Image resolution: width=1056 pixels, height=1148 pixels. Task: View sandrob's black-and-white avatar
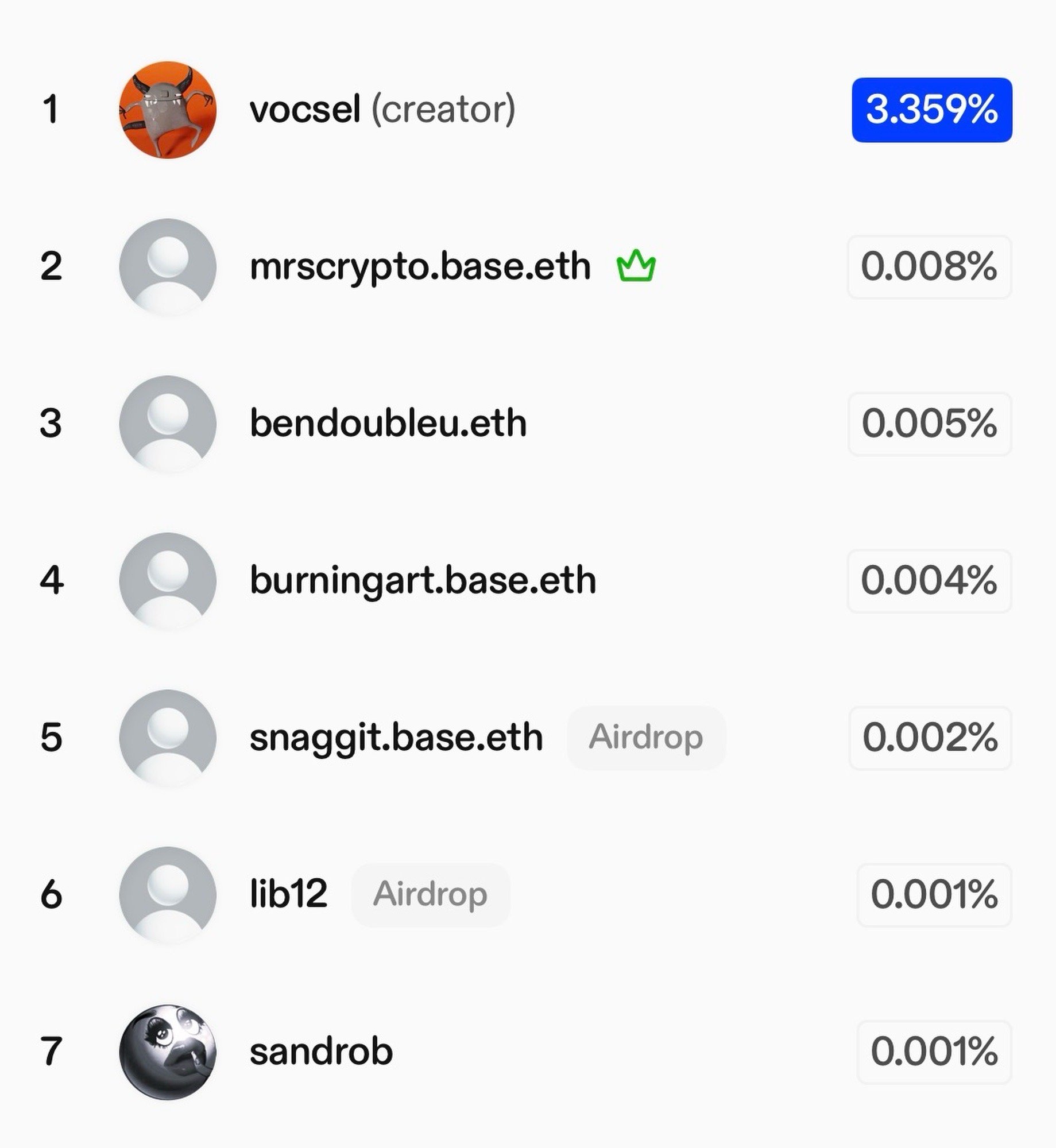[168, 1052]
